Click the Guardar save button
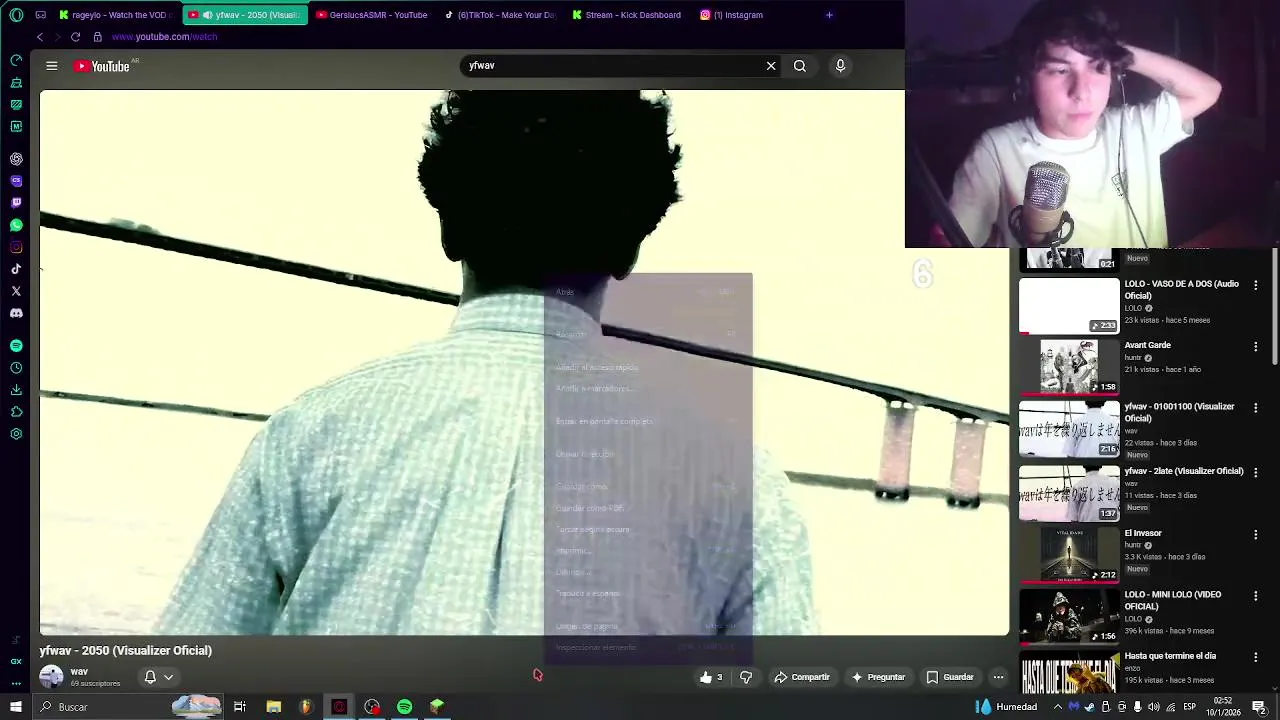This screenshot has width=1280, height=720. 950,677
